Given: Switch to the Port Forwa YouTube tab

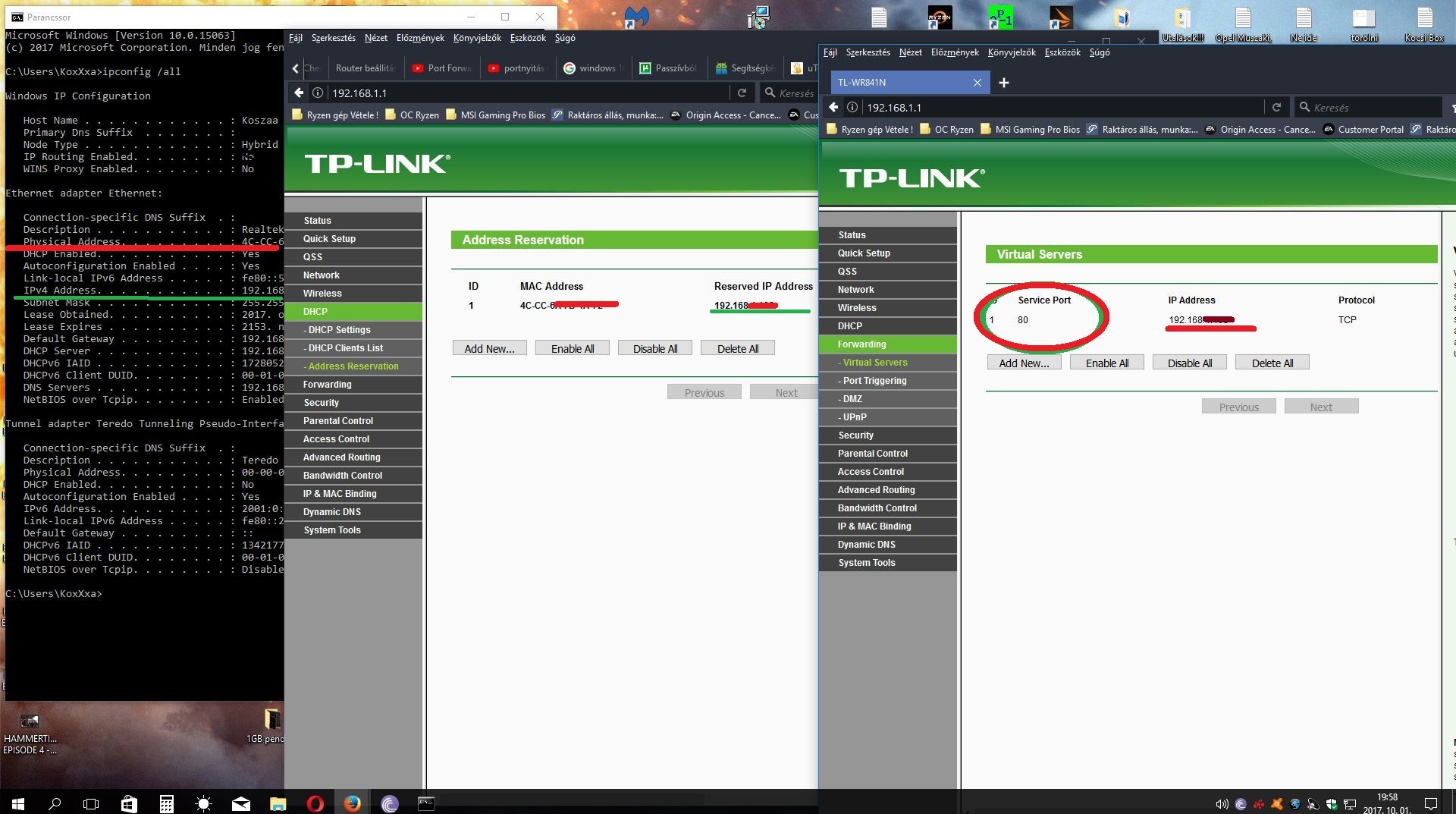Looking at the screenshot, I should click(x=442, y=68).
